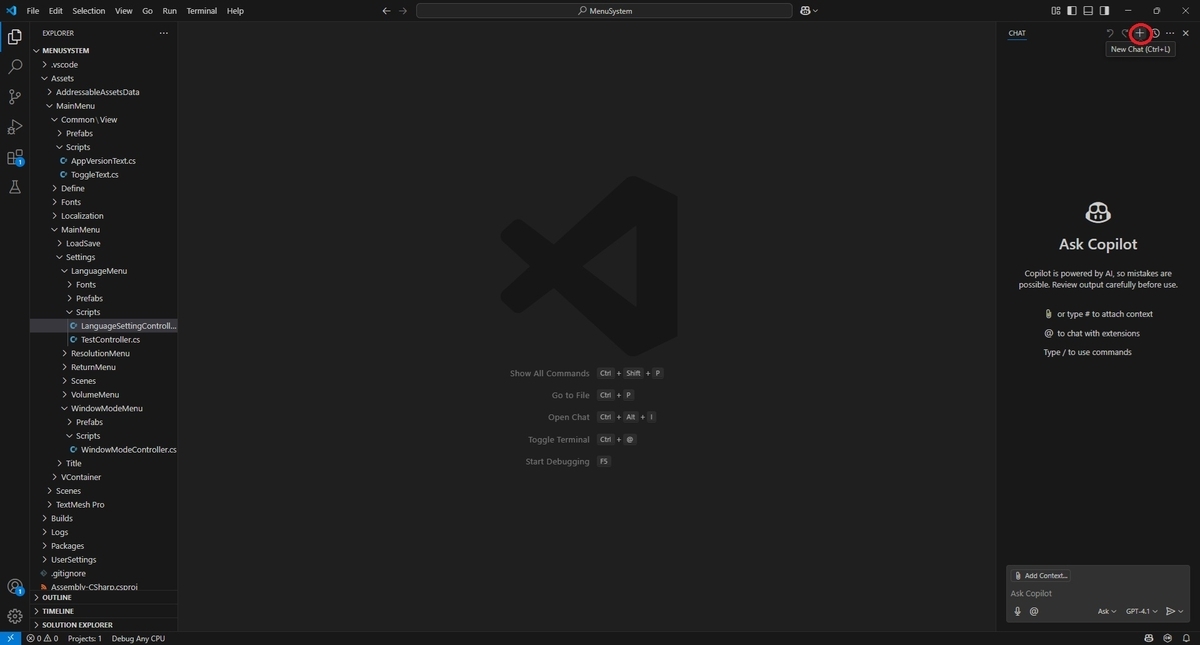Open the Testing flask view
1200x645 pixels.
click(15, 187)
